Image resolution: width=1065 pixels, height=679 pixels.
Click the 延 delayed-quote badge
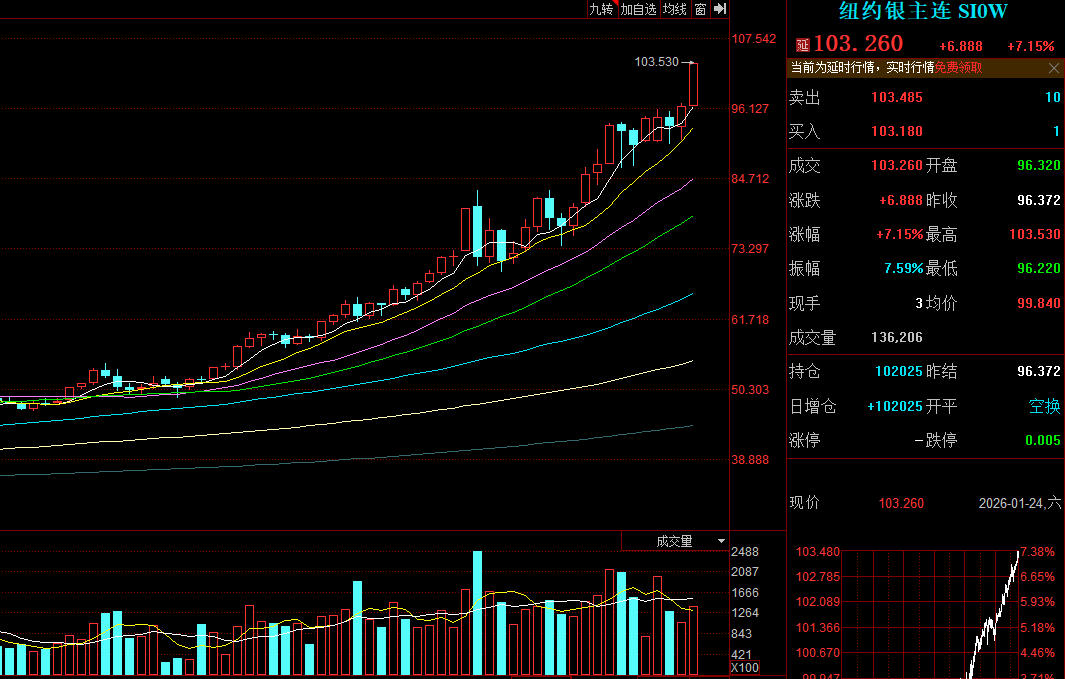[801, 45]
